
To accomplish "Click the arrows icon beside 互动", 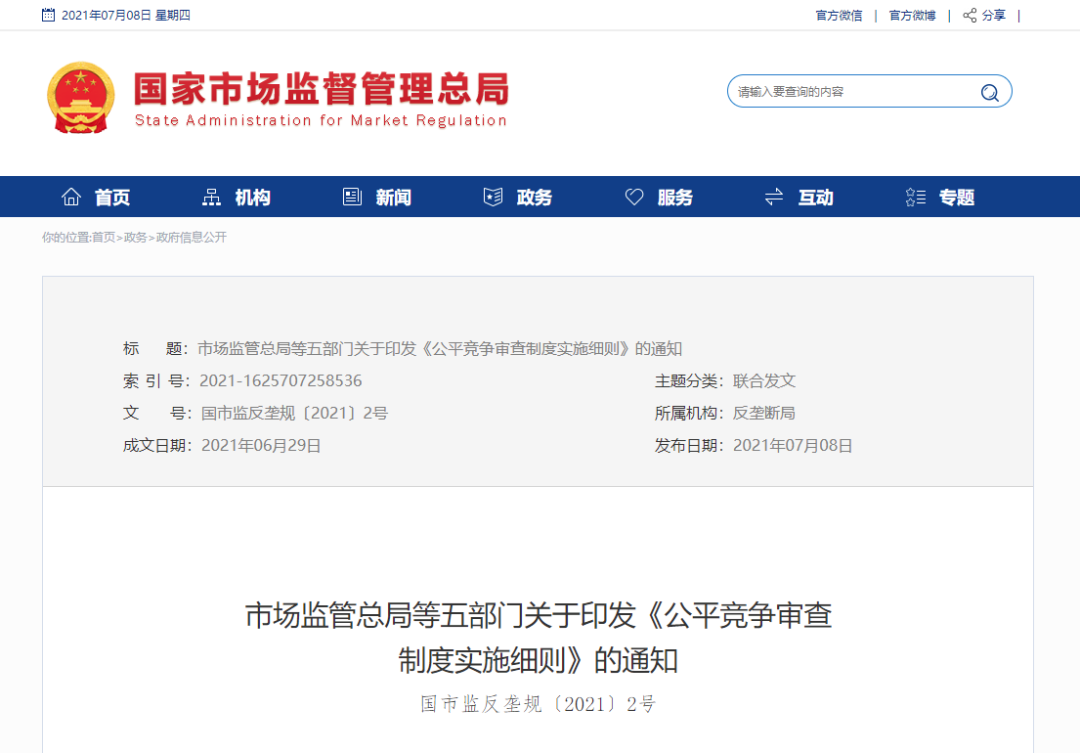I will (774, 197).
